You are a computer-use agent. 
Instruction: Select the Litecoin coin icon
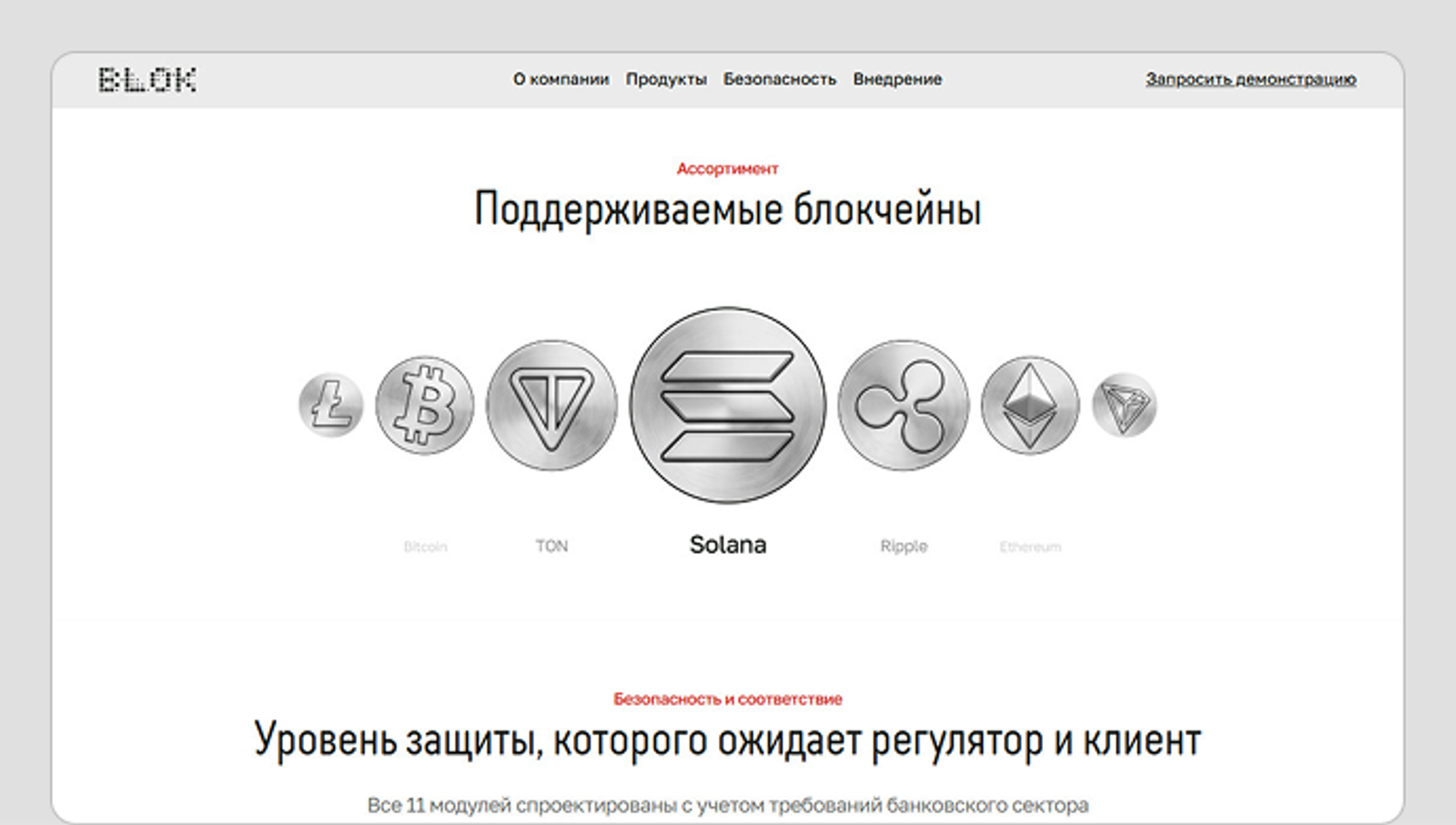pyautogui.click(x=330, y=405)
